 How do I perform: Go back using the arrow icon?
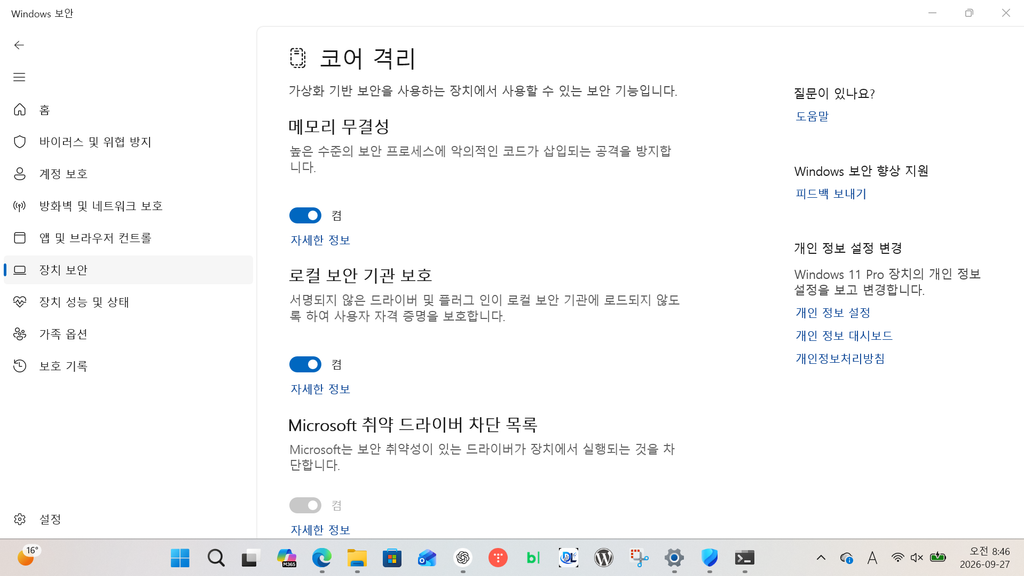pyautogui.click(x=19, y=45)
